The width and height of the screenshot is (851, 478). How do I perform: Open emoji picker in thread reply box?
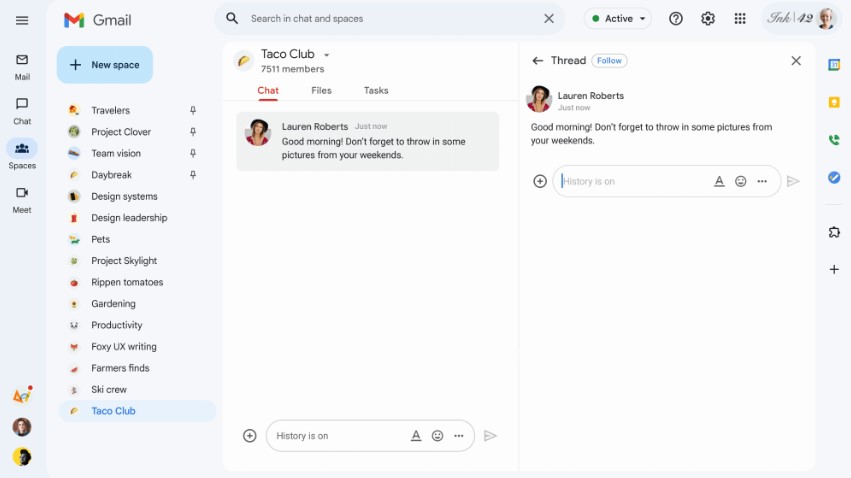coord(740,181)
